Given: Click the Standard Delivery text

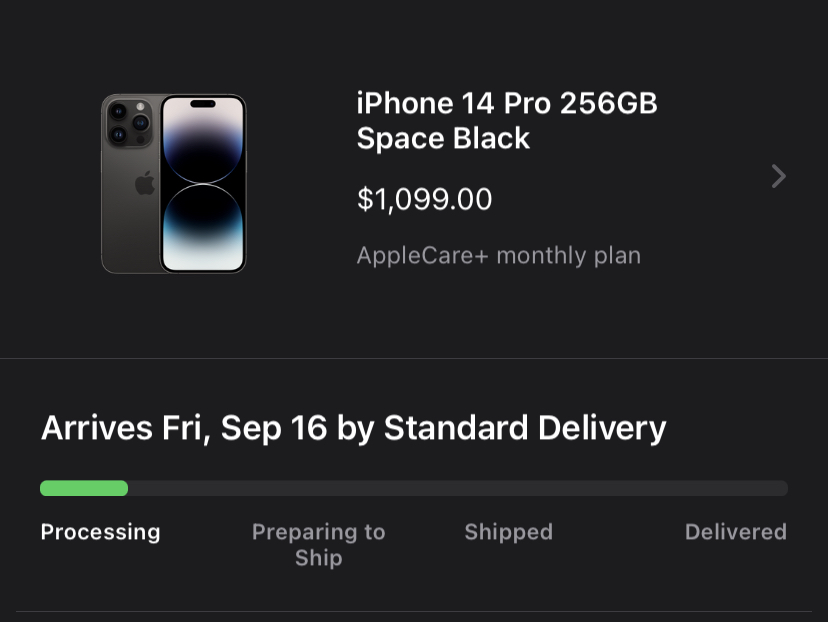Looking at the screenshot, I should coord(524,428).
